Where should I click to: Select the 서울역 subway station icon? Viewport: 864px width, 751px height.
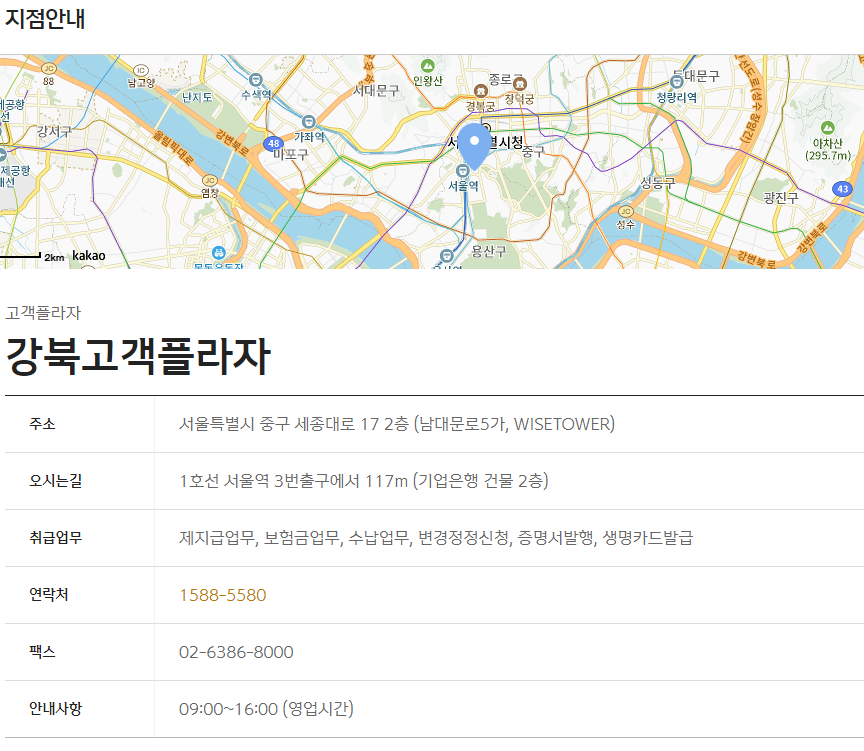coord(463,170)
